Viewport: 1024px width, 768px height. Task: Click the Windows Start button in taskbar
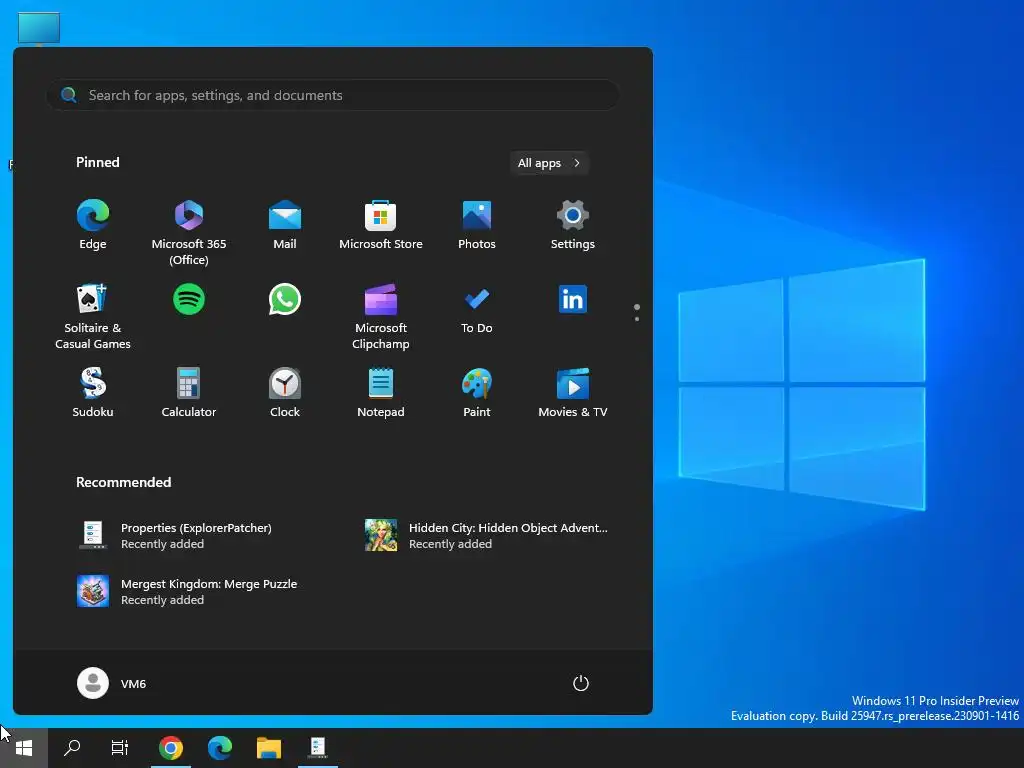24,748
